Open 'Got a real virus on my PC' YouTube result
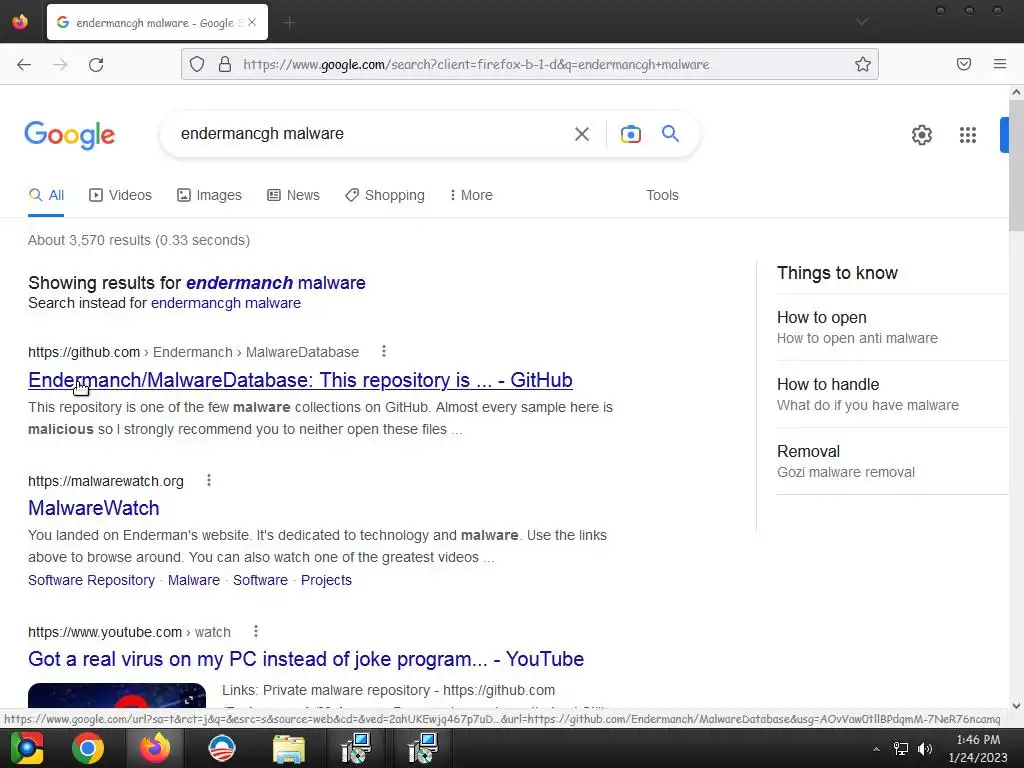 pos(306,659)
